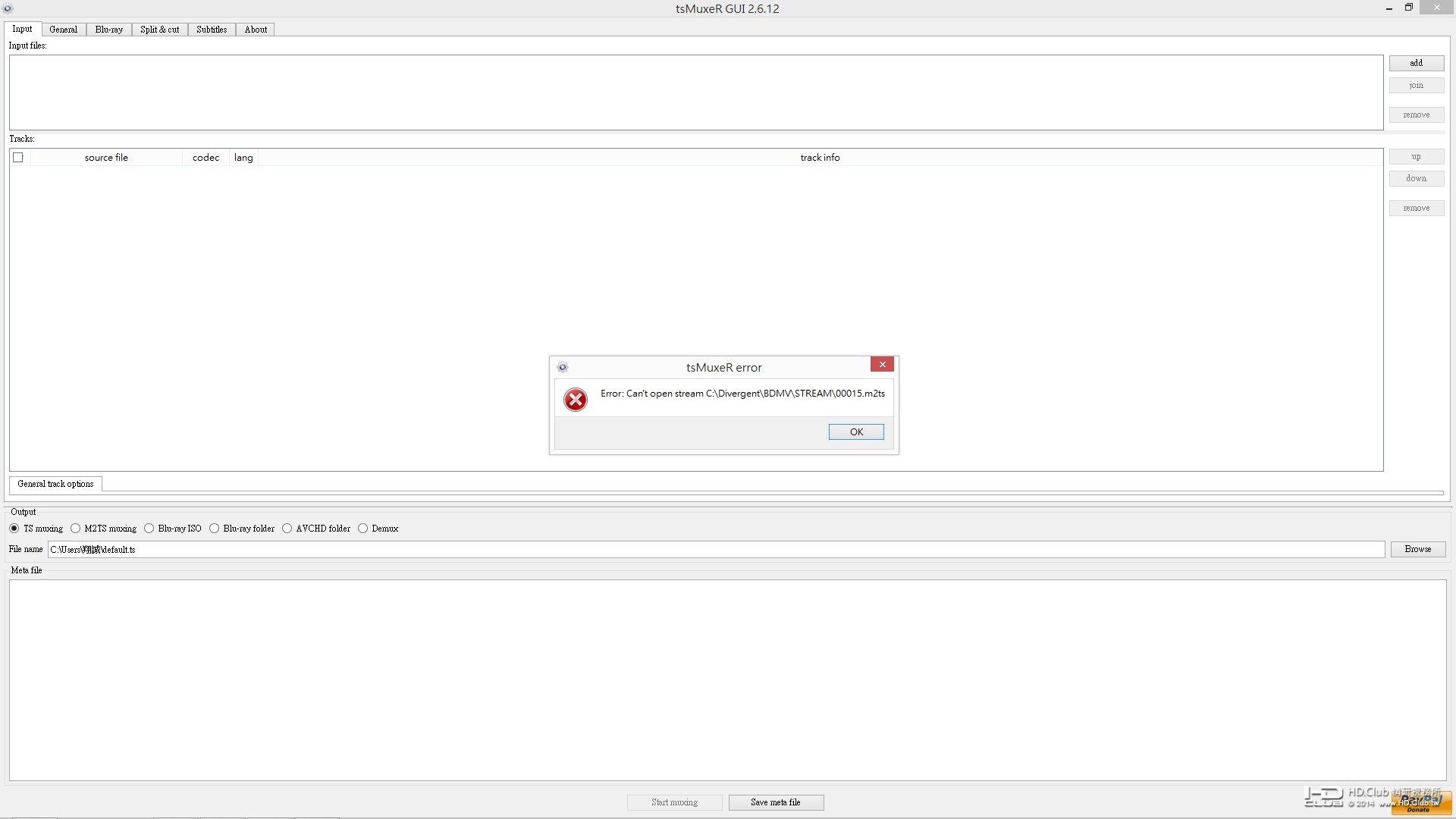
Task: Click the track down button
Action: click(x=1416, y=178)
